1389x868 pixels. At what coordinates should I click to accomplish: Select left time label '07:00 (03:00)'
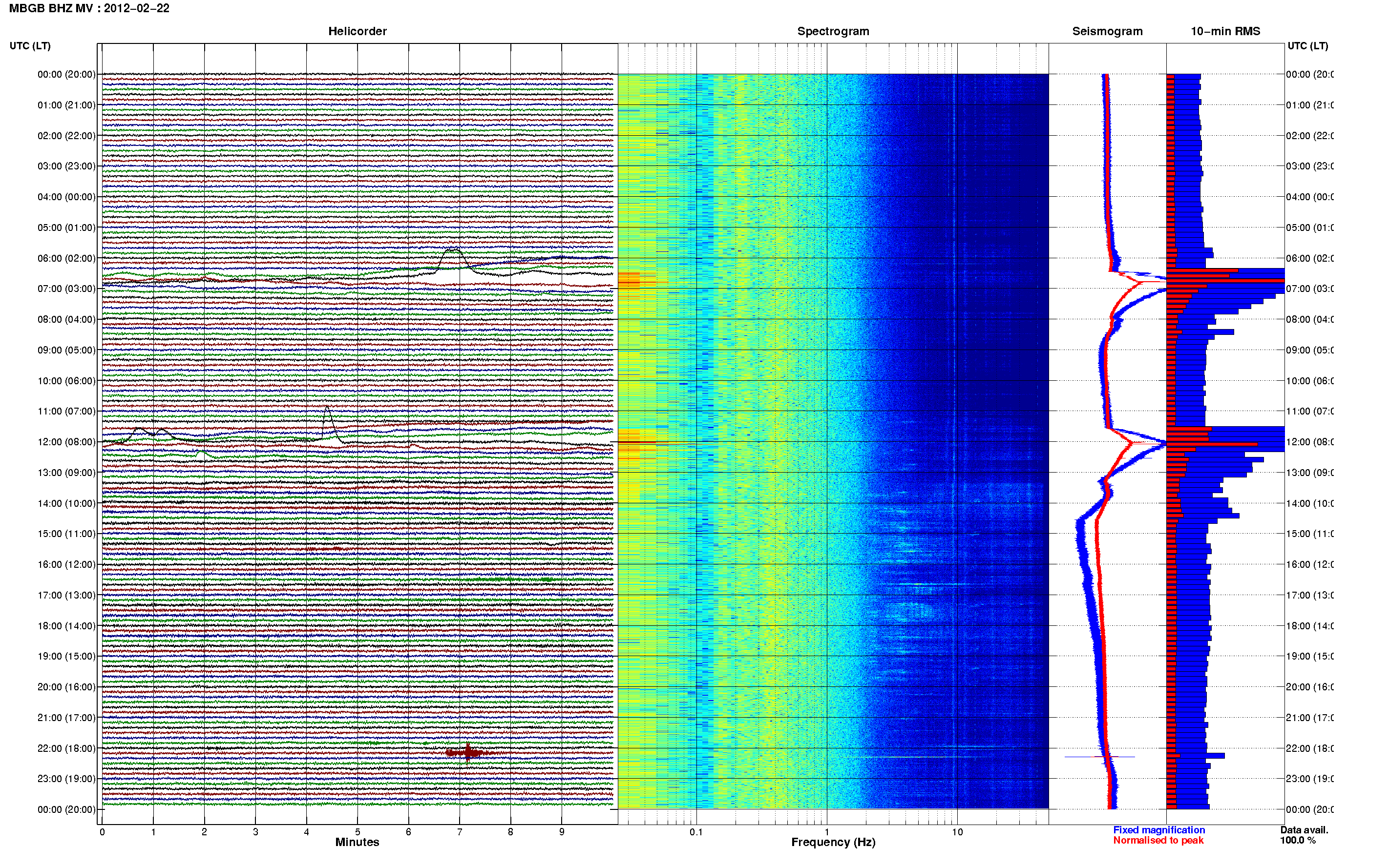[x=66, y=288]
